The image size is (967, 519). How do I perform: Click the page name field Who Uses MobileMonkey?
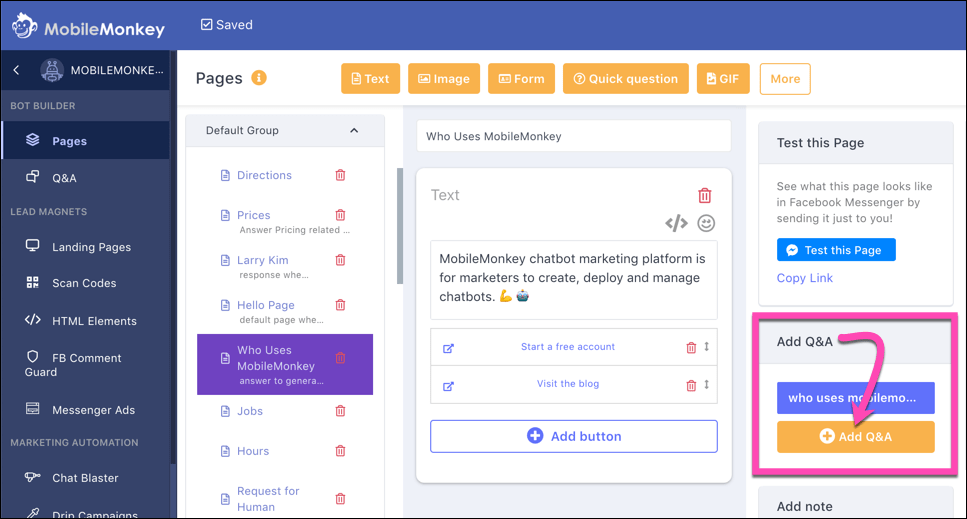pos(574,136)
